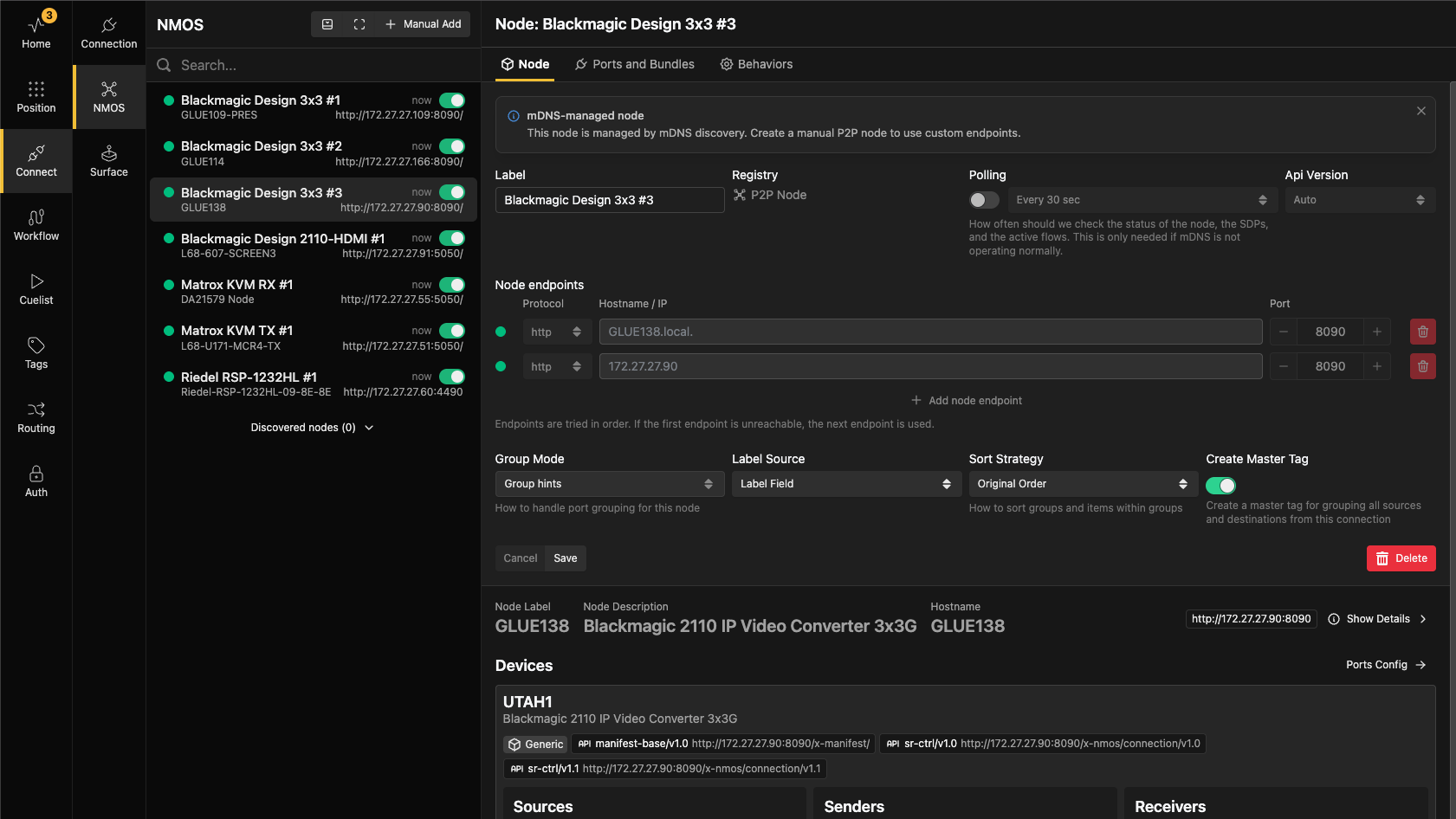Select Surface in the secondary sidebar
1456x819 pixels.
click(x=109, y=161)
